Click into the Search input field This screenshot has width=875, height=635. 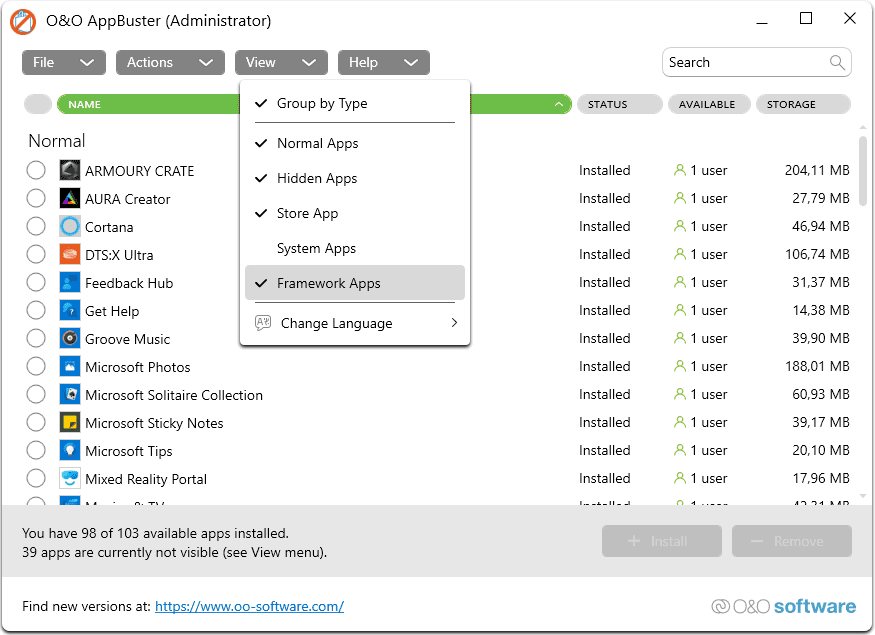point(745,62)
